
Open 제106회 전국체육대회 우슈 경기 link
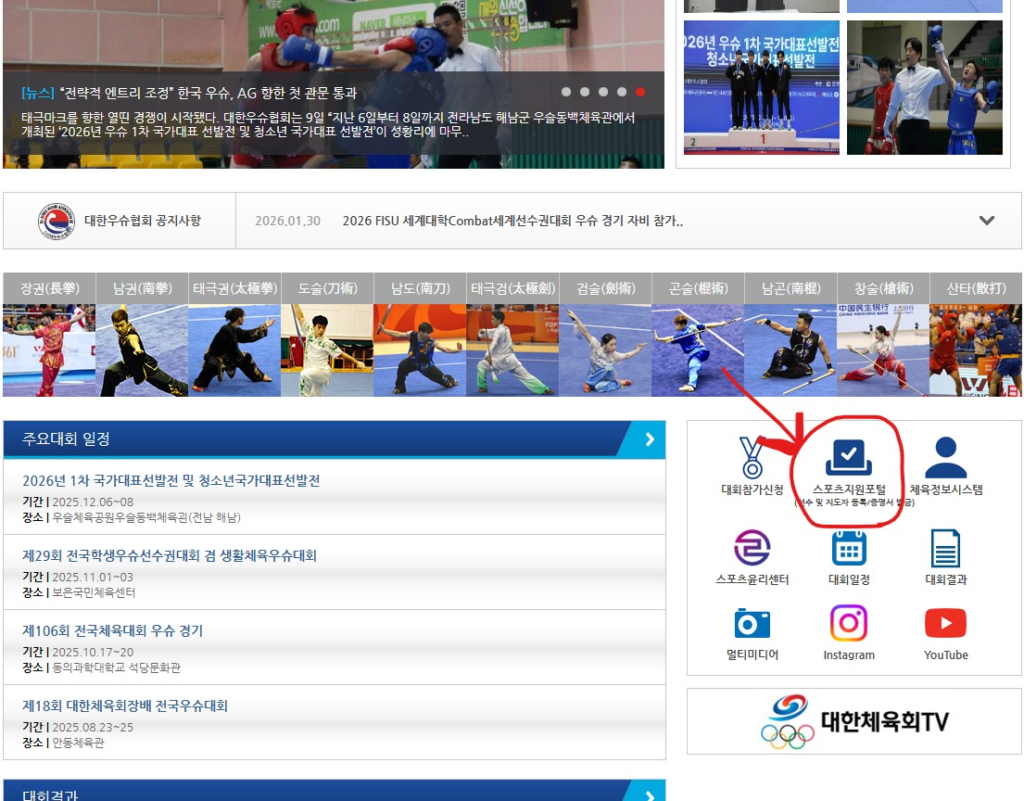click(x=113, y=631)
